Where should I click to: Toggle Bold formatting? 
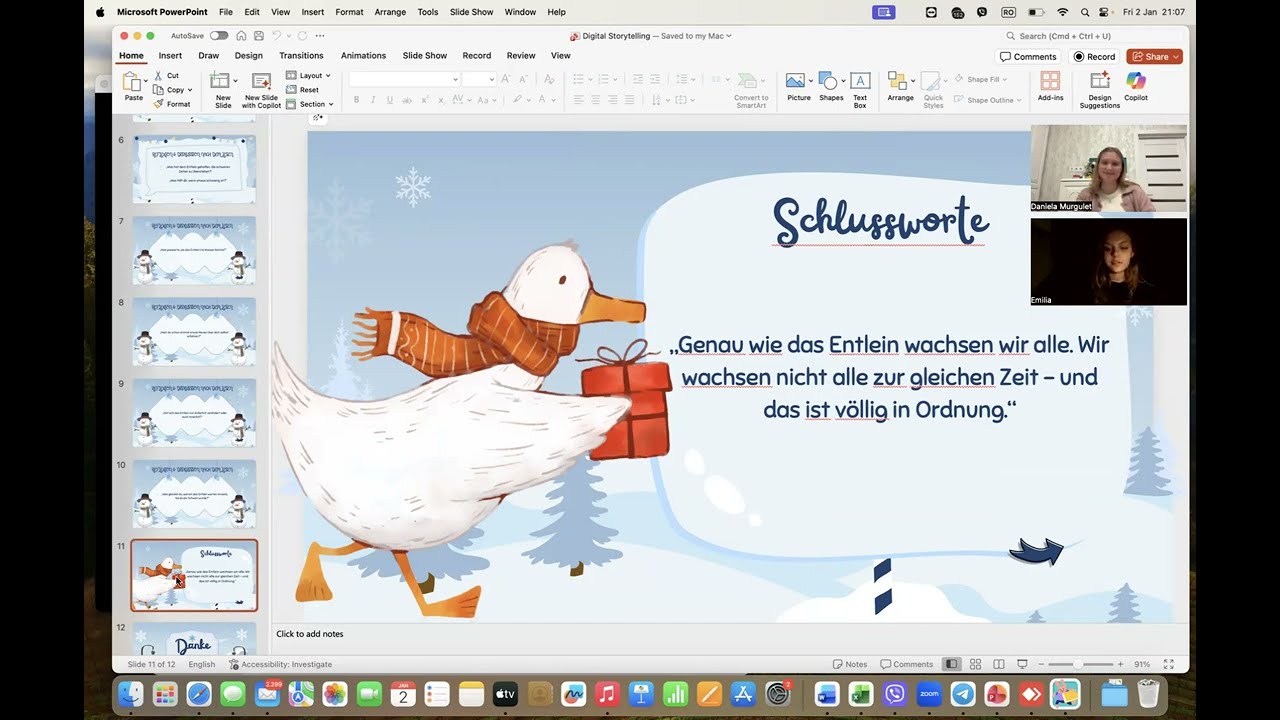tap(356, 100)
